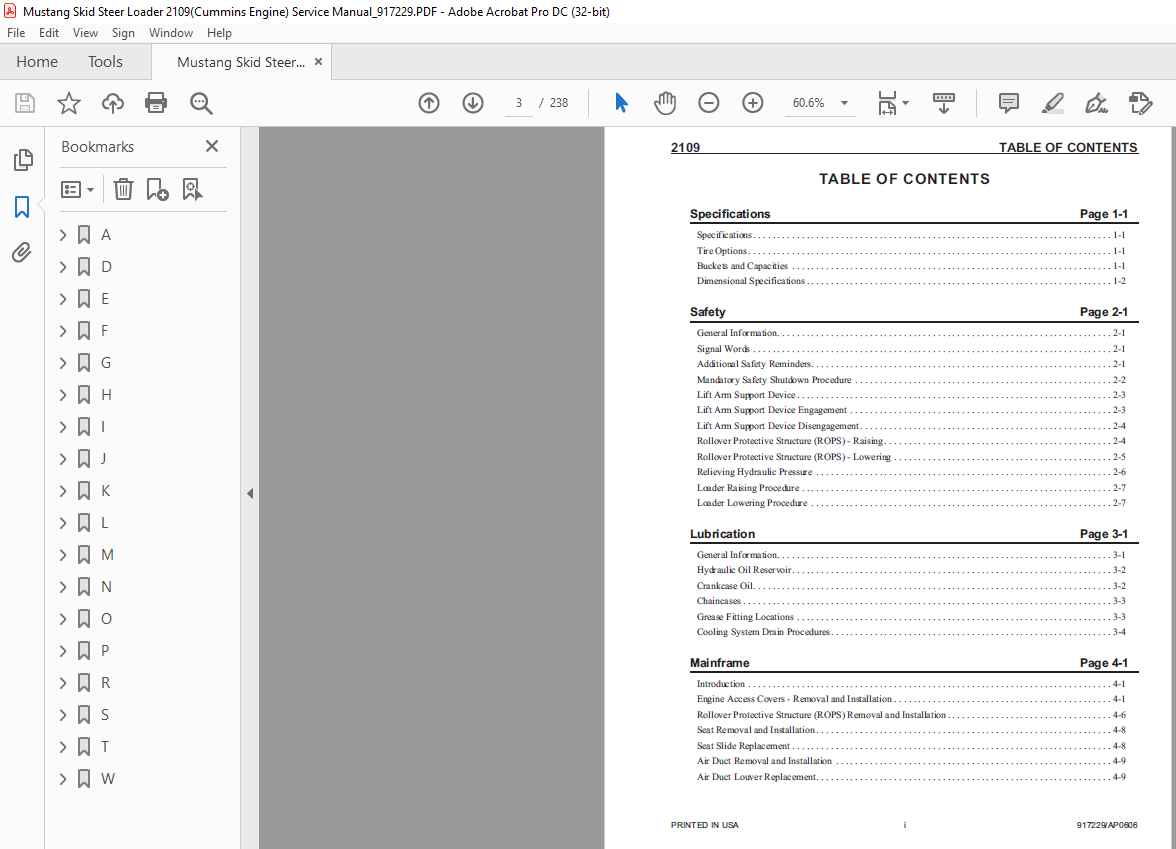Image resolution: width=1176 pixels, height=849 pixels.
Task: Add a new bookmark icon
Action: click(x=158, y=189)
